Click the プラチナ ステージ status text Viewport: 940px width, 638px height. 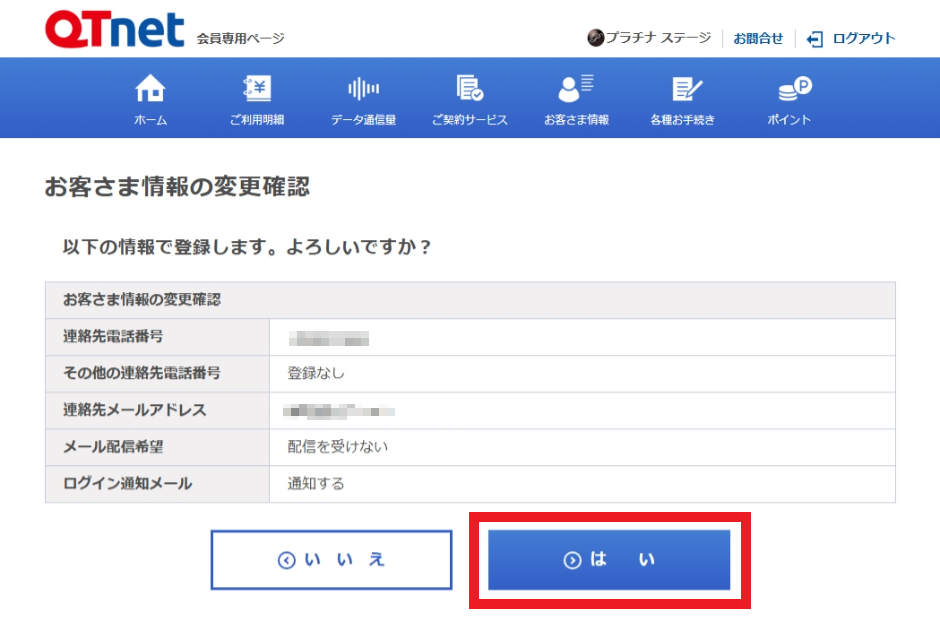(658, 39)
